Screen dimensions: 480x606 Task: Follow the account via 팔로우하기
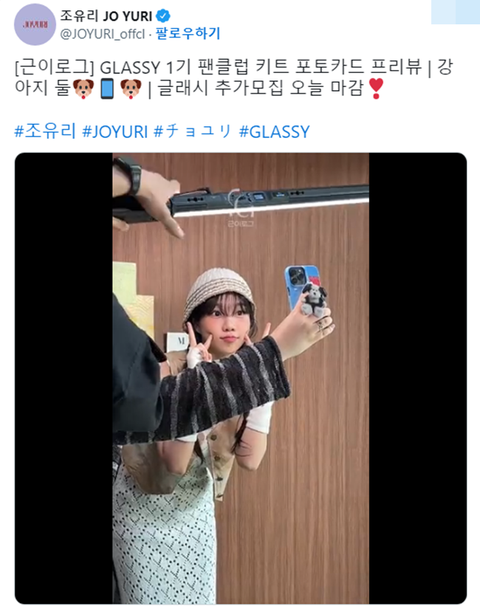187,34
